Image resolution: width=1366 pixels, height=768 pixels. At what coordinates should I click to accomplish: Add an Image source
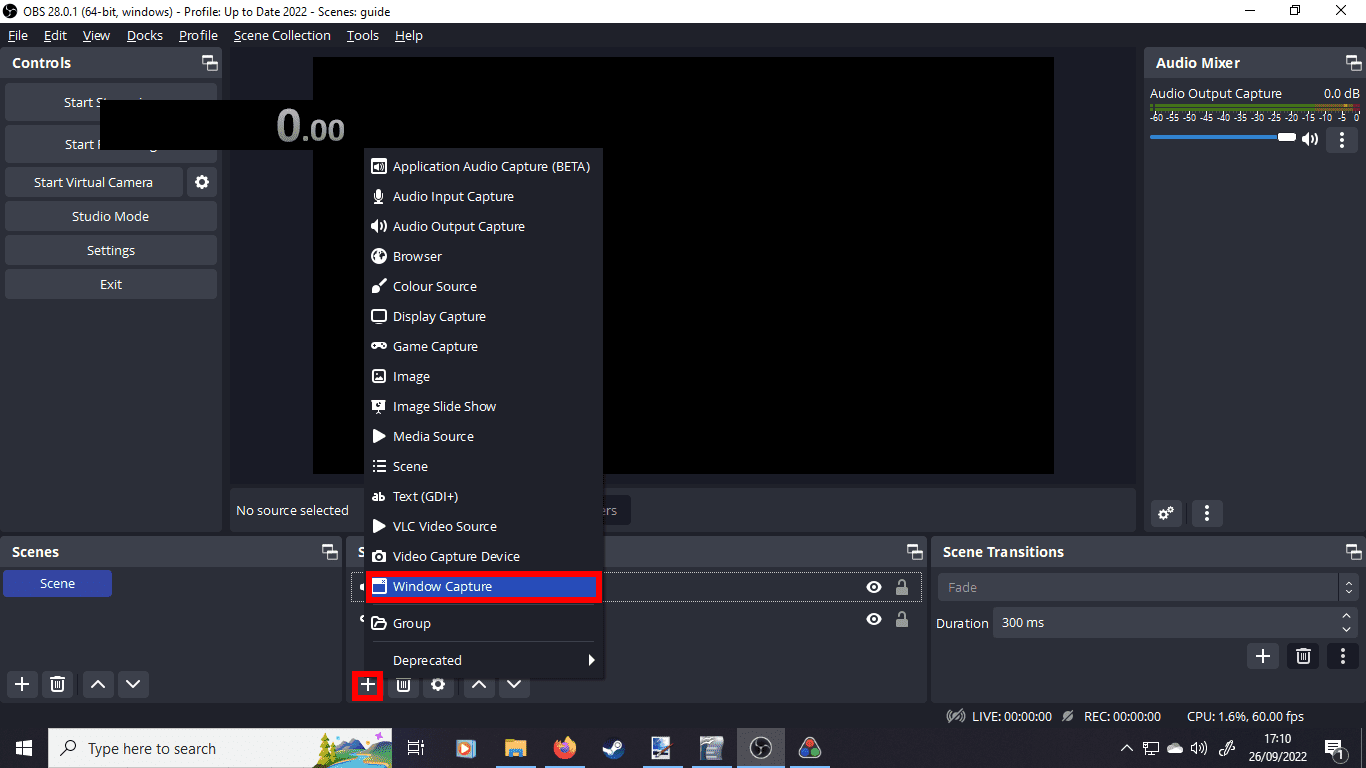484,377
